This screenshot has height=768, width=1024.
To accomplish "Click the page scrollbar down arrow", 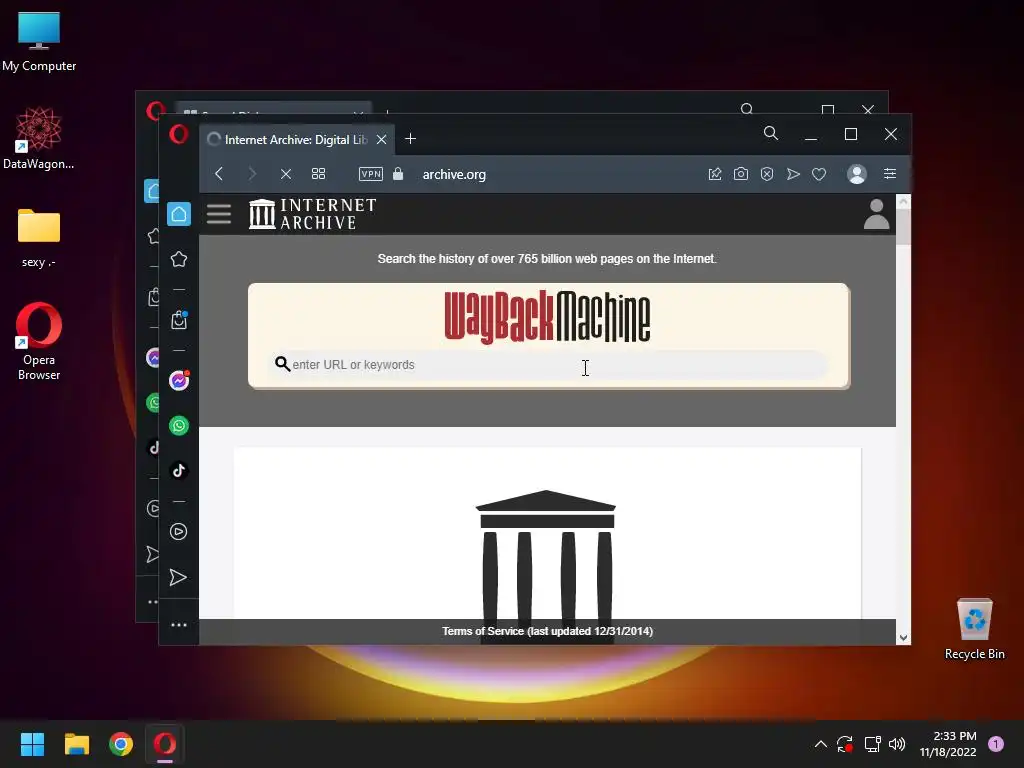I will pos(903,638).
